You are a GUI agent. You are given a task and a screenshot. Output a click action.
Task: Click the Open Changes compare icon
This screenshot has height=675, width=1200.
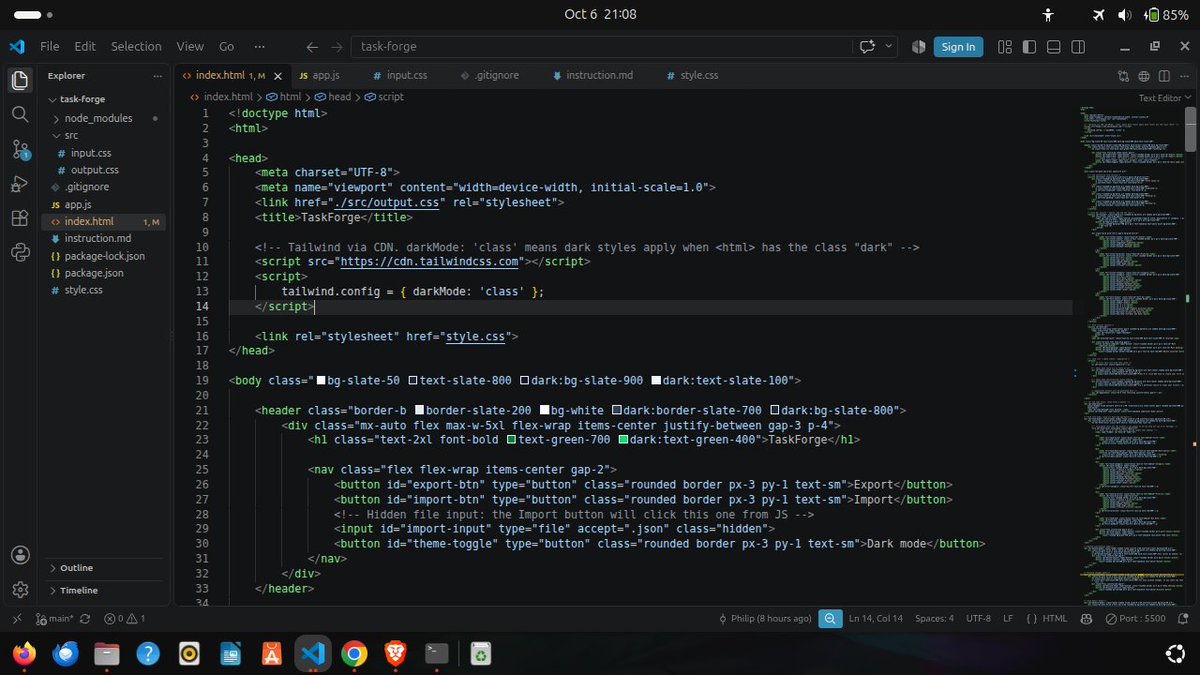click(x=1123, y=75)
